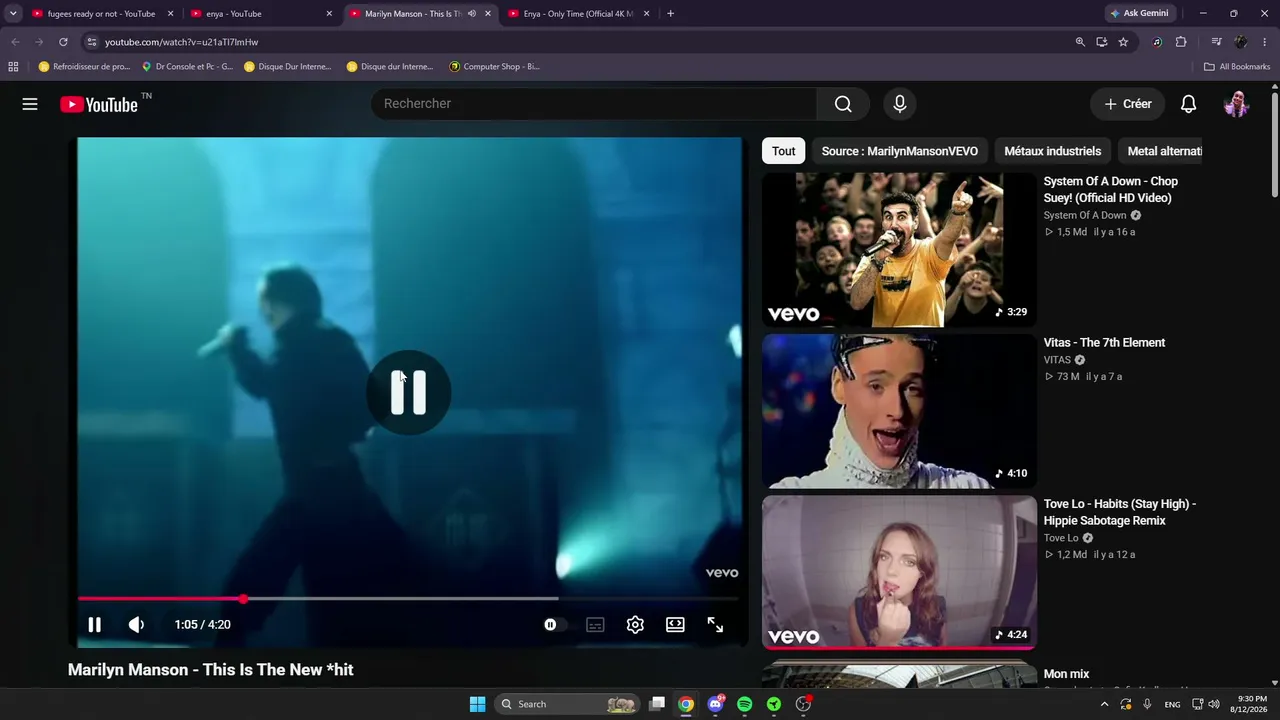
Task: Close the Marilyn Manson tab
Action: point(488,14)
